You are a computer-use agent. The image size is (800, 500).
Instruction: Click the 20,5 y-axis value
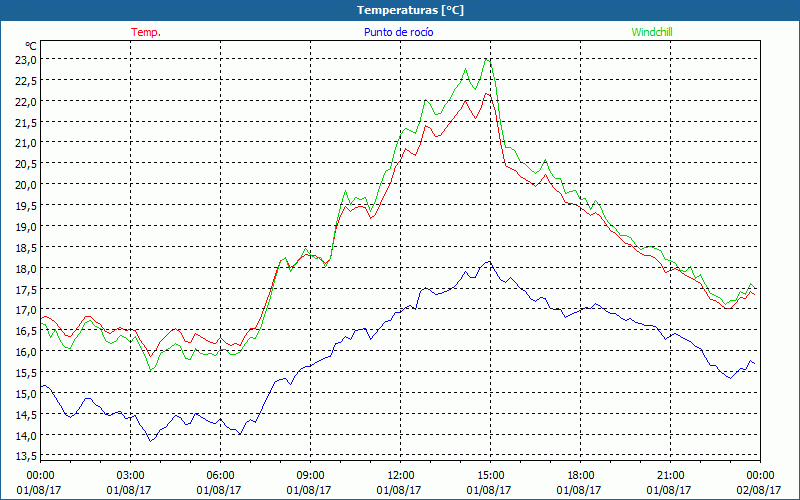tap(27, 163)
